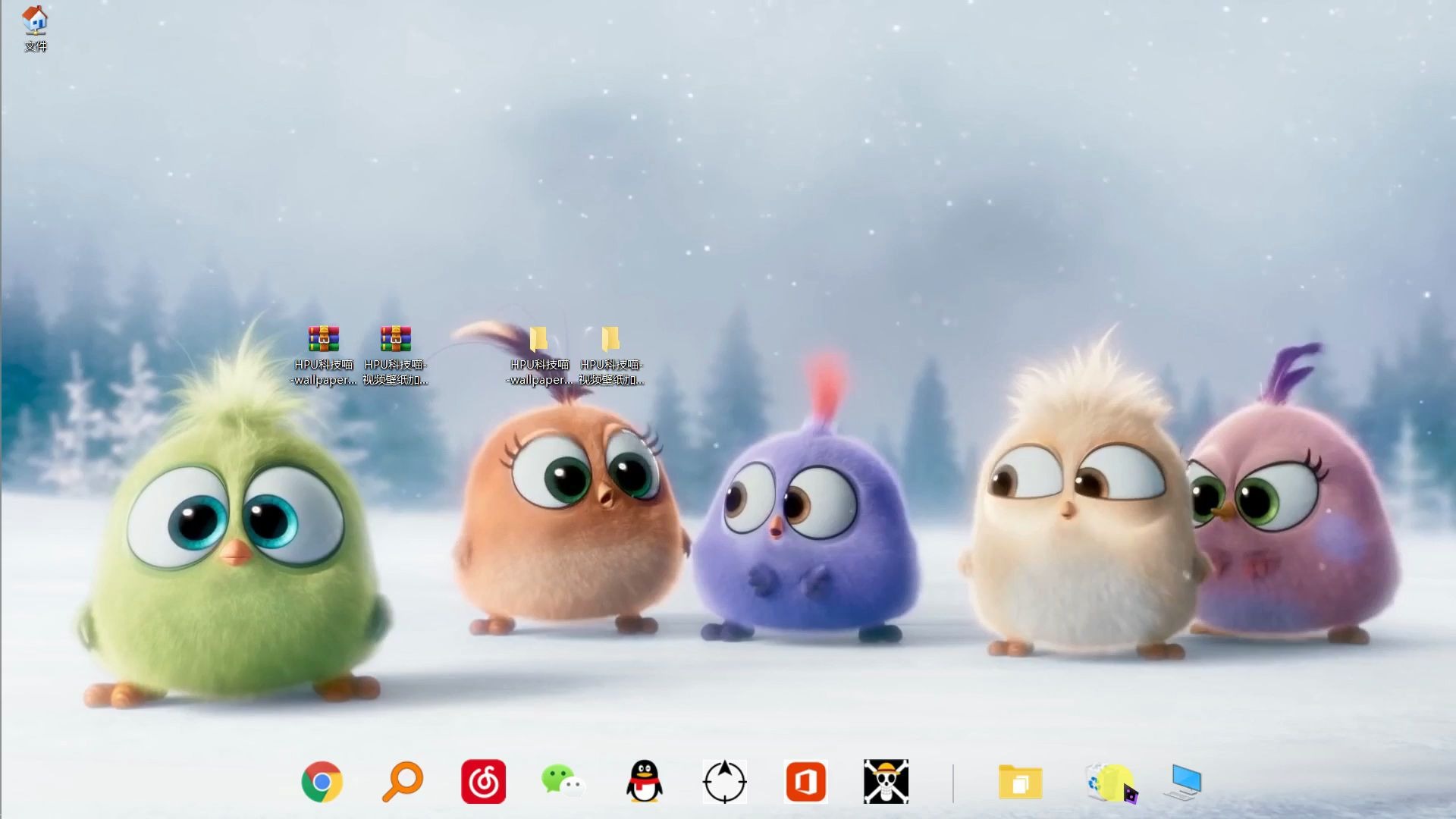Click the compass crosshair dock icon
Screen dimensions: 1456x819
(724, 782)
